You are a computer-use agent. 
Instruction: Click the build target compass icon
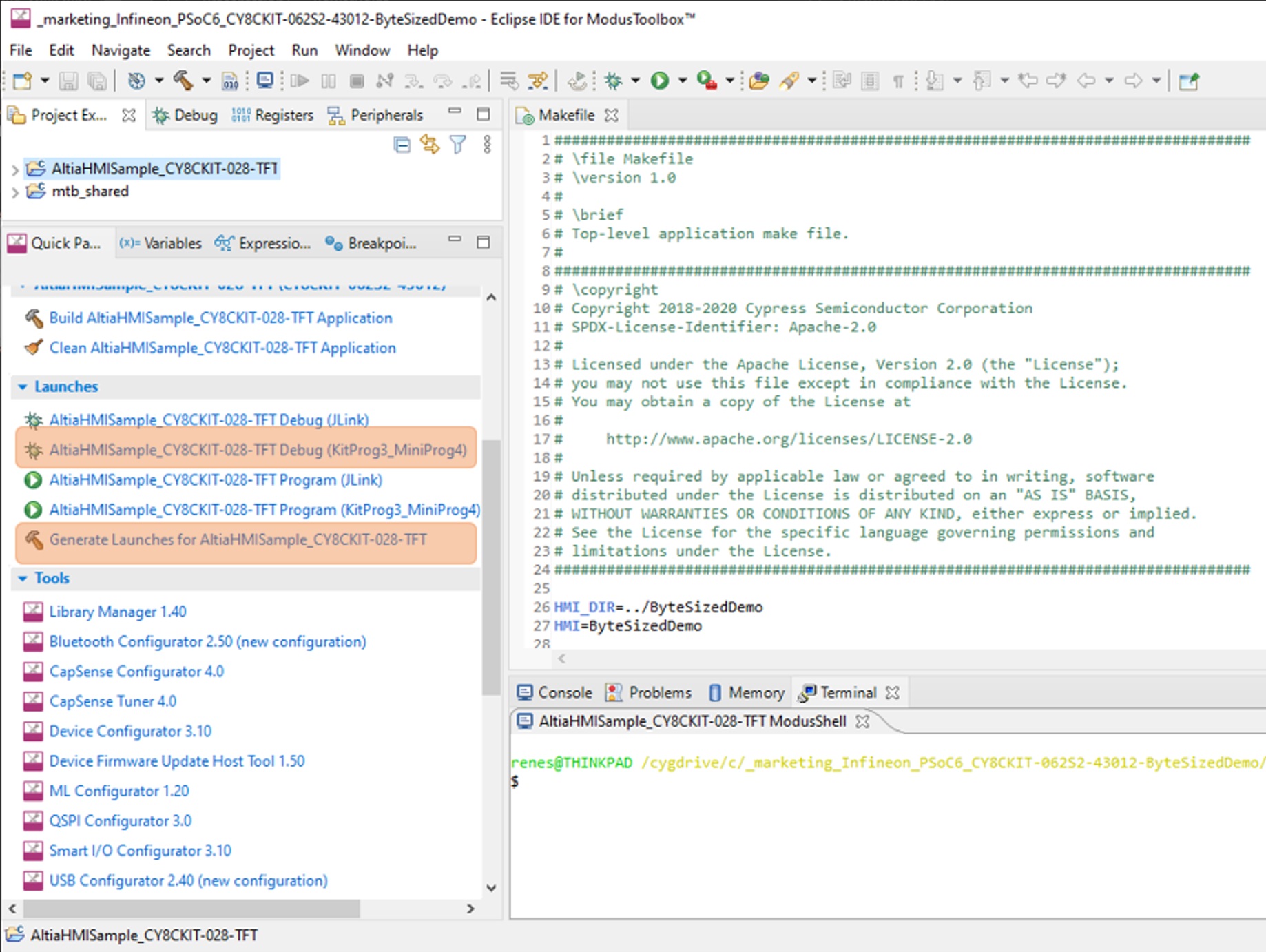point(136,81)
